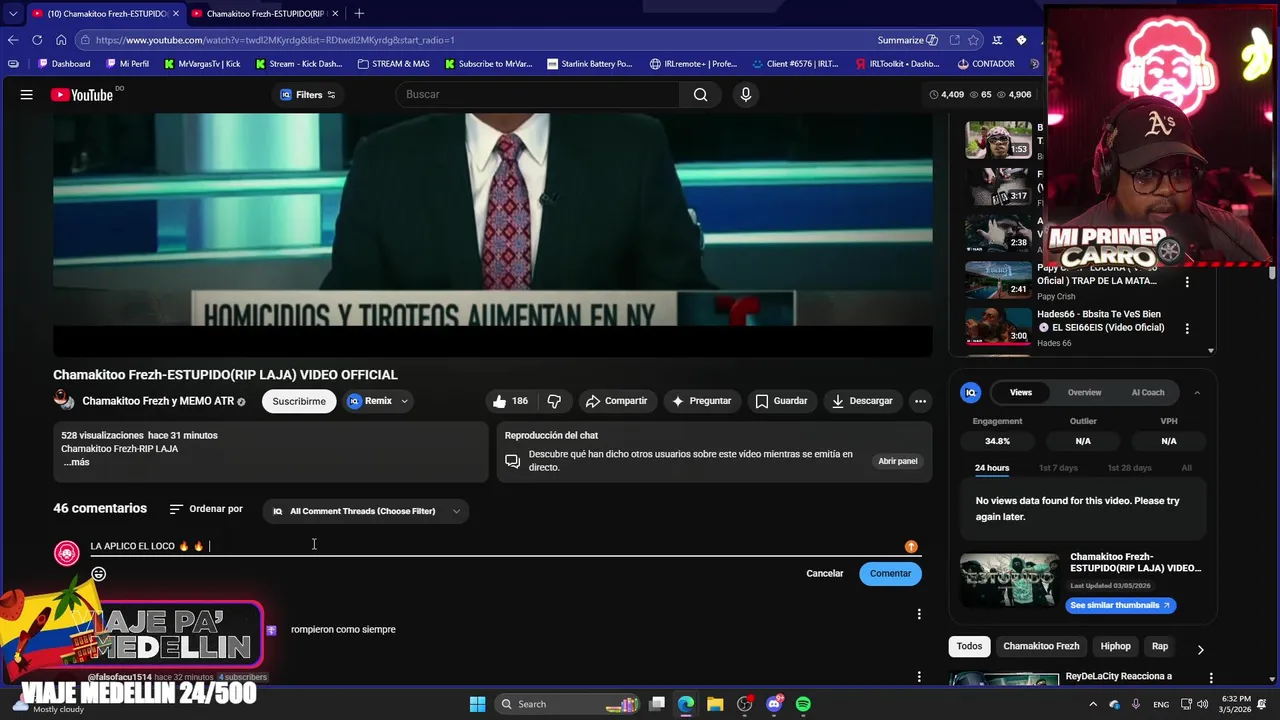Click the Preguntar button
This screenshot has height=720, width=1280.
coord(701,401)
